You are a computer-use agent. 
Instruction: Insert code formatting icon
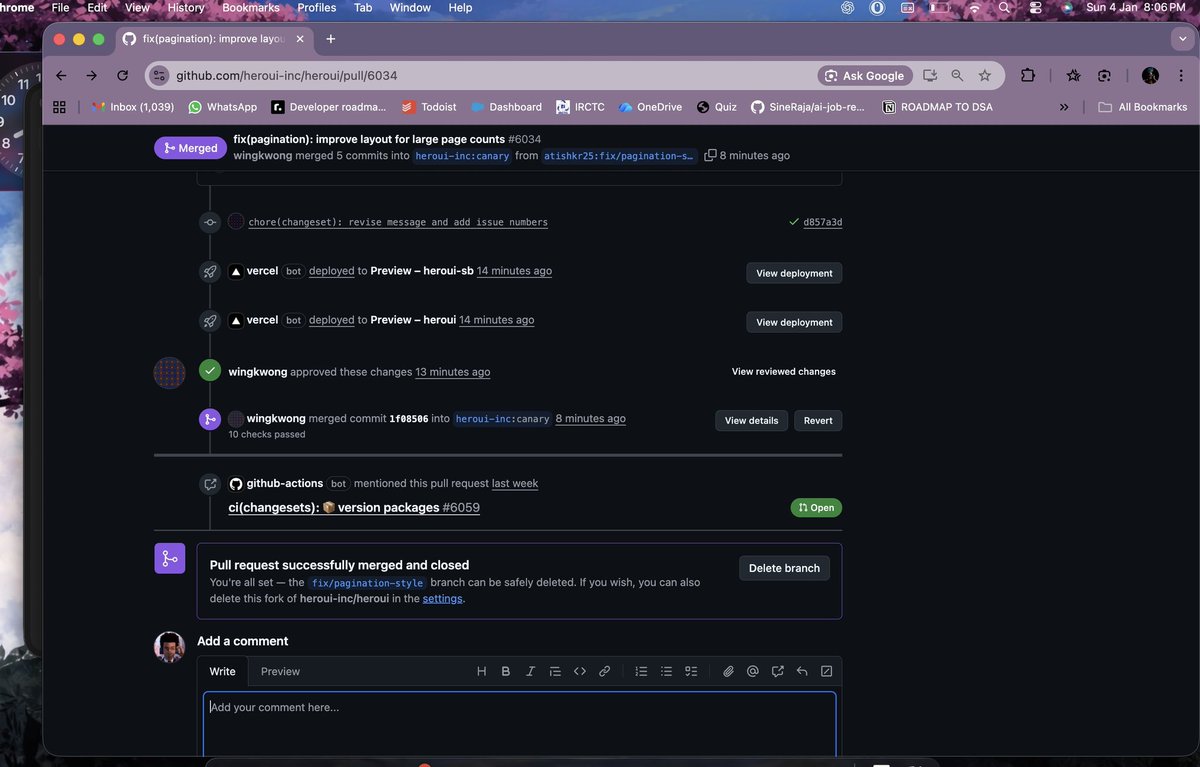coord(580,672)
